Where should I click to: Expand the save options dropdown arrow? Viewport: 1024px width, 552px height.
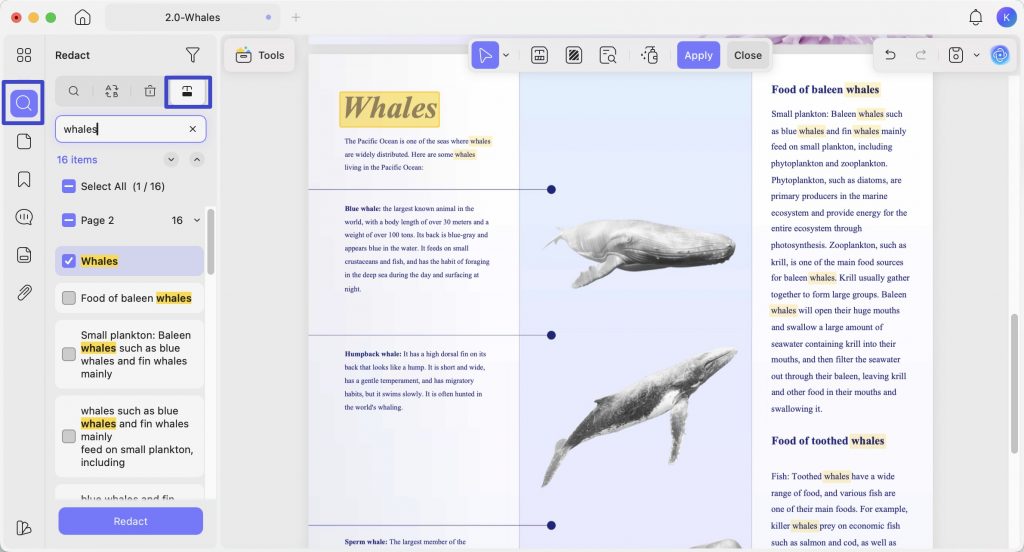(x=976, y=55)
